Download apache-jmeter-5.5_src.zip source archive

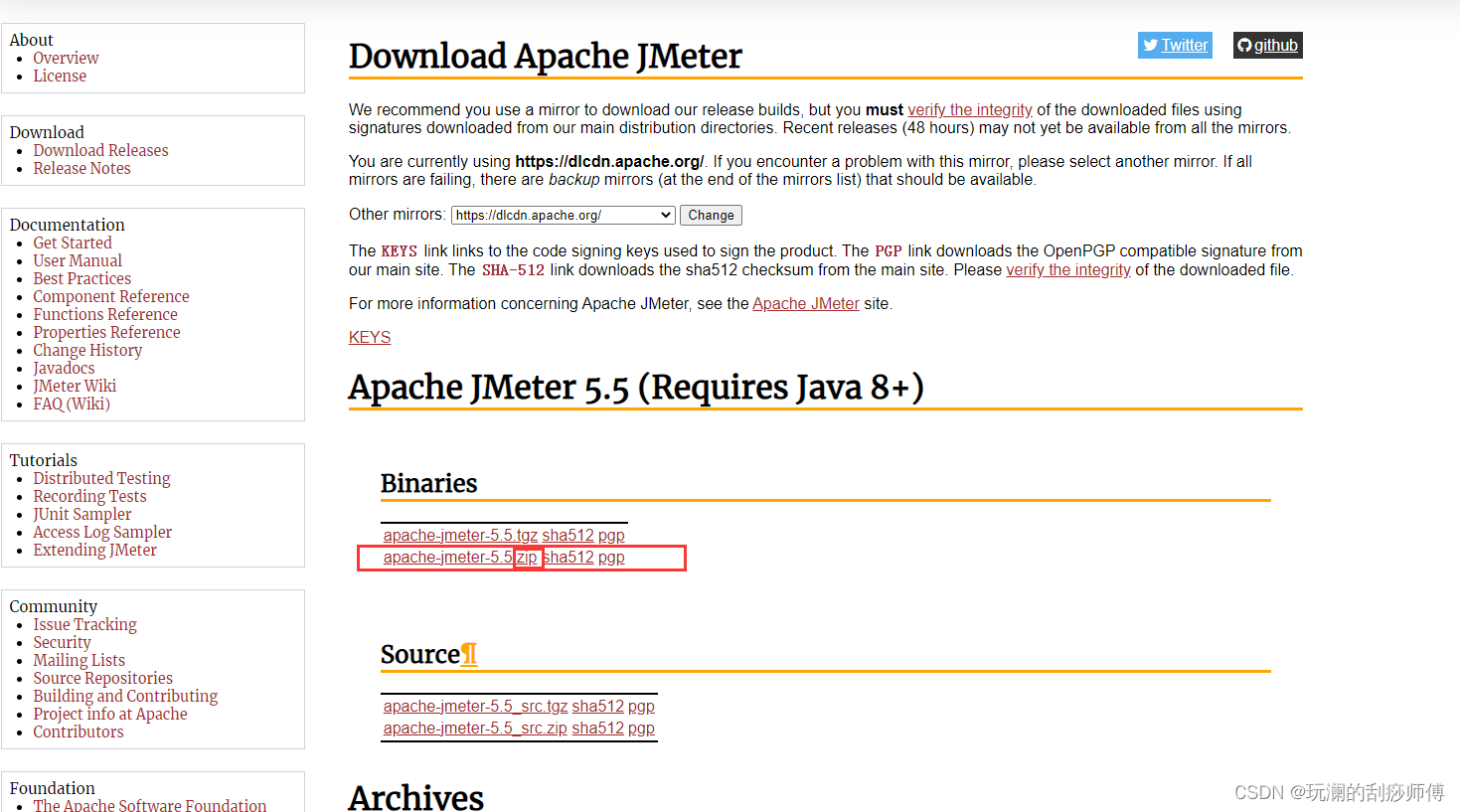pos(474,728)
